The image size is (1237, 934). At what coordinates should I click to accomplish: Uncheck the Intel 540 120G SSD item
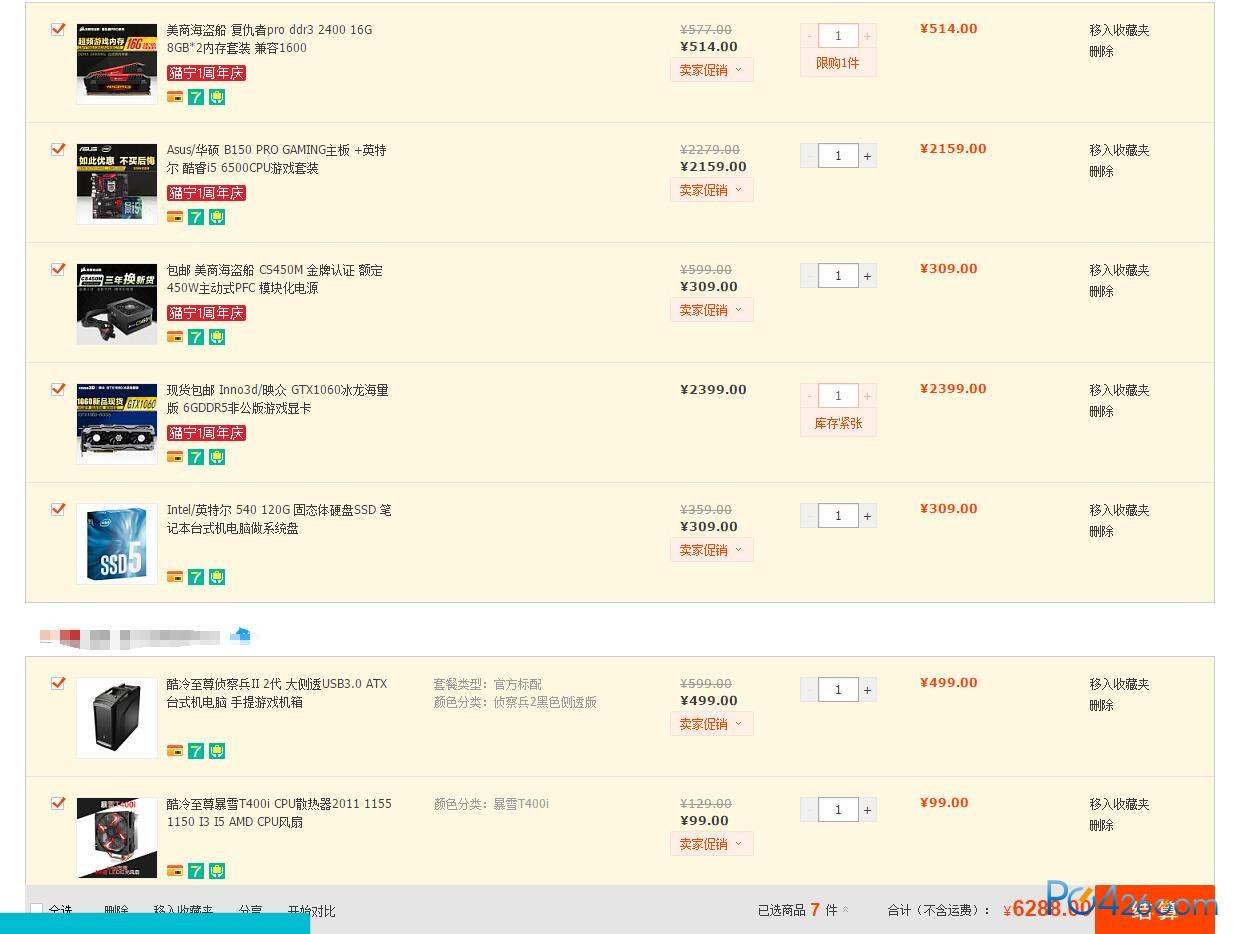(x=58, y=510)
